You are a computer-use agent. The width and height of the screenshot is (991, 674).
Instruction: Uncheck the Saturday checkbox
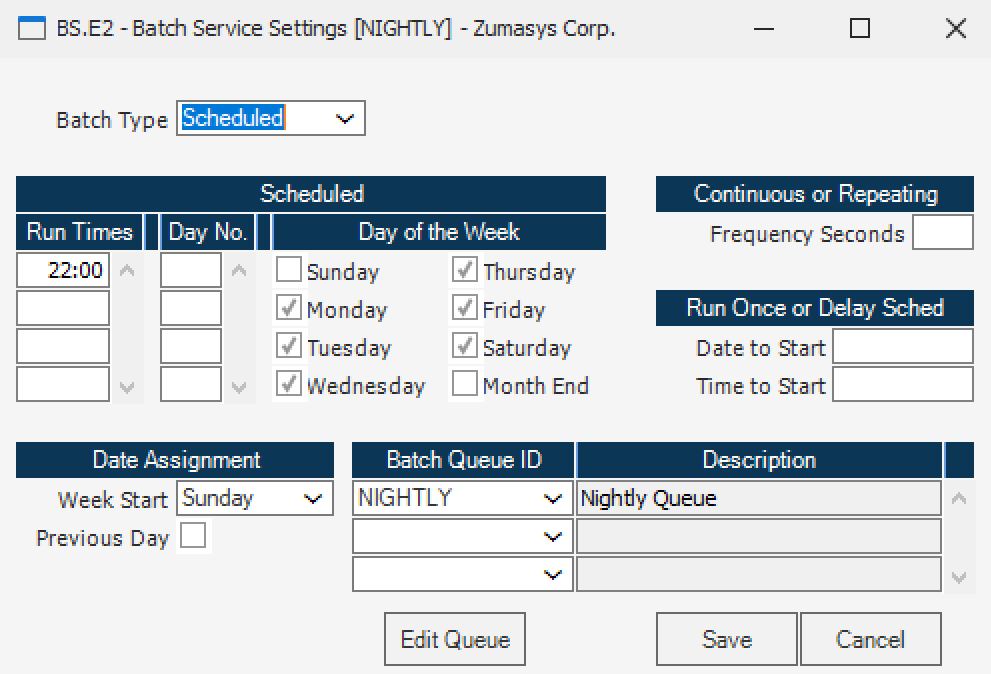coord(465,347)
